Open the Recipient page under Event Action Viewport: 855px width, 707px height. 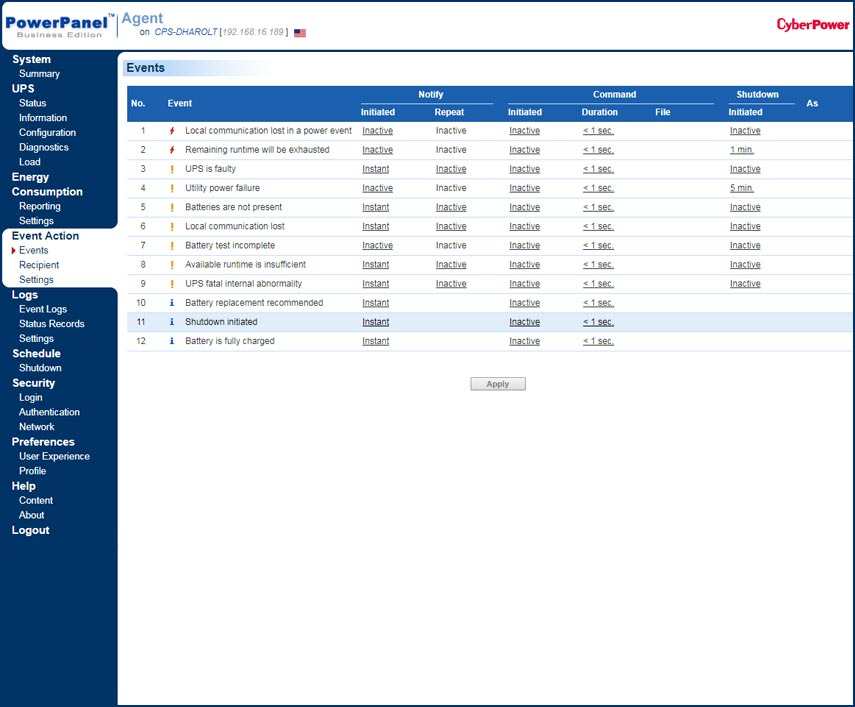point(39,265)
